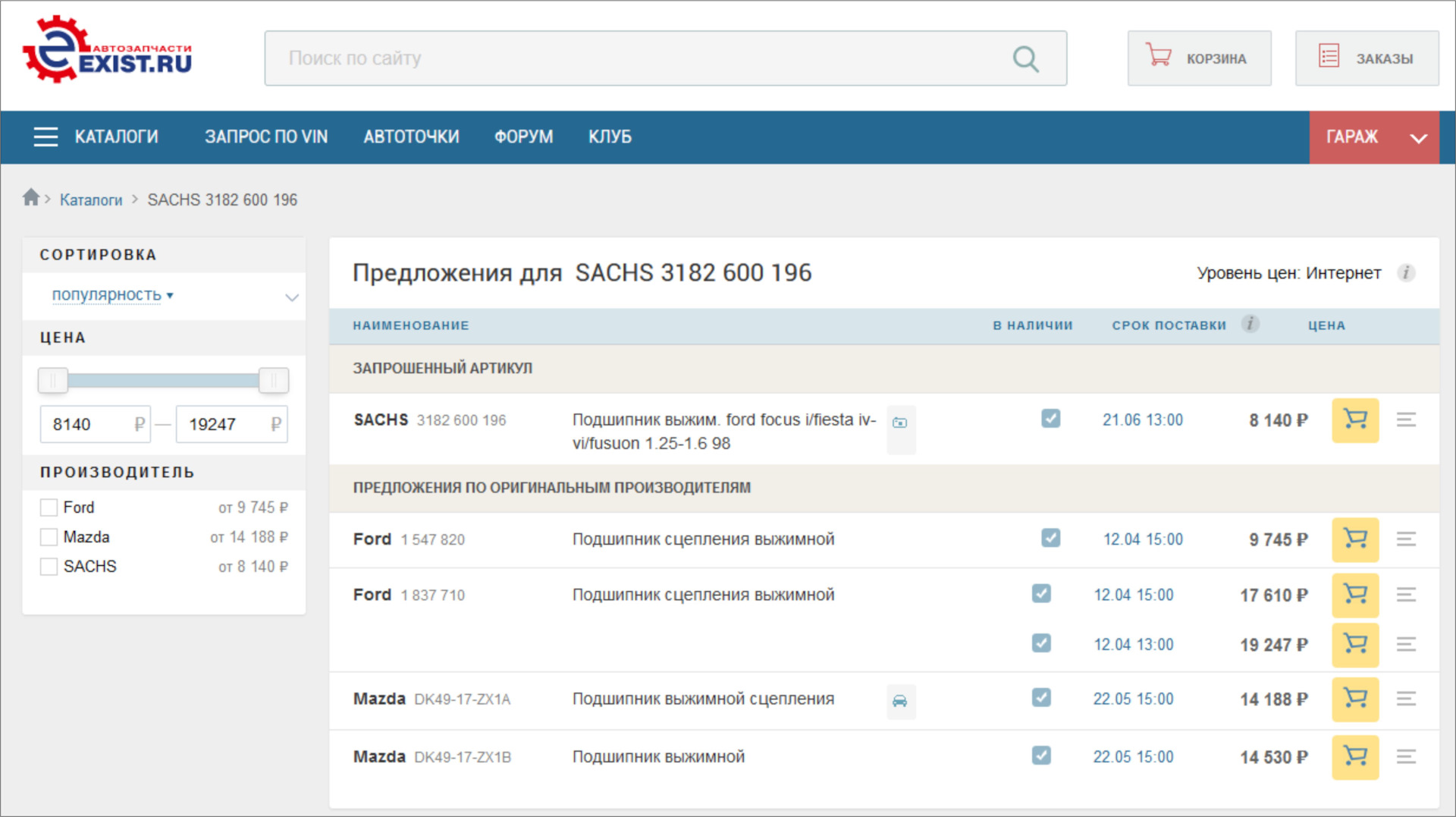Click minimum price field 8140
Image resolution: width=1456 pixels, height=817 pixels.
point(95,424)
